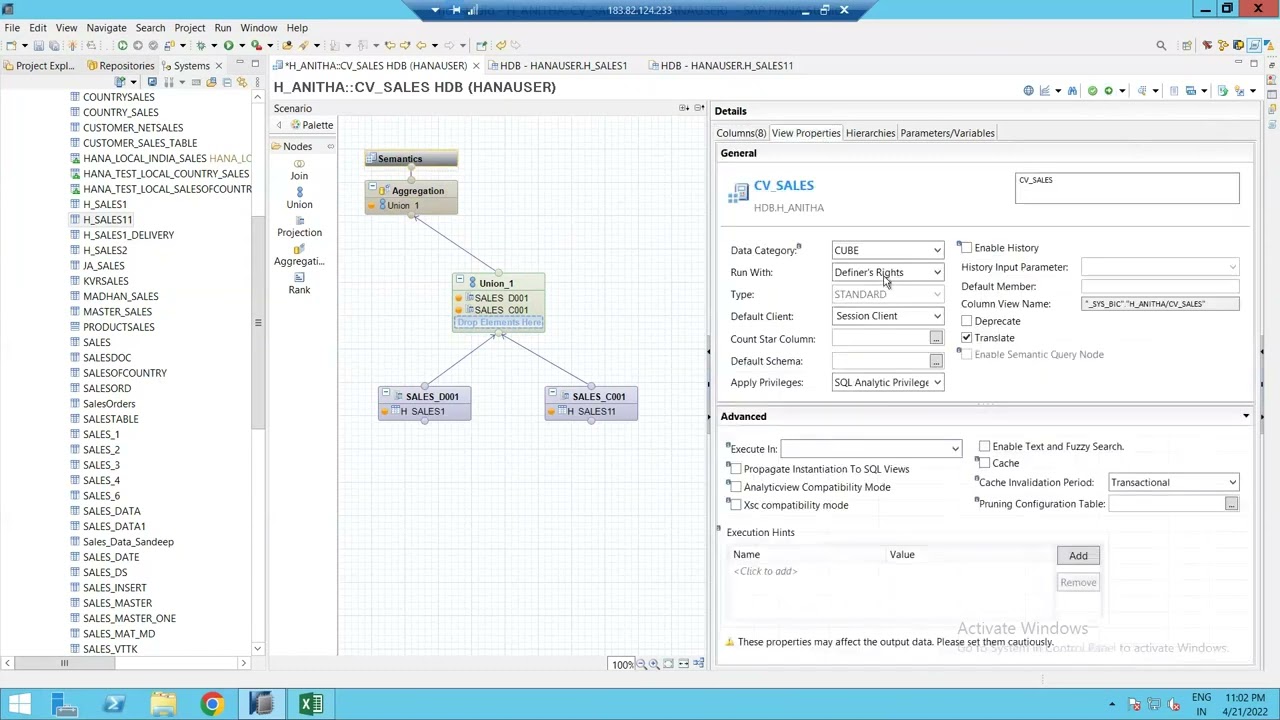Switch to Repositories view tab
This screenshot has width=1280, height=720.
coord(120,66)
